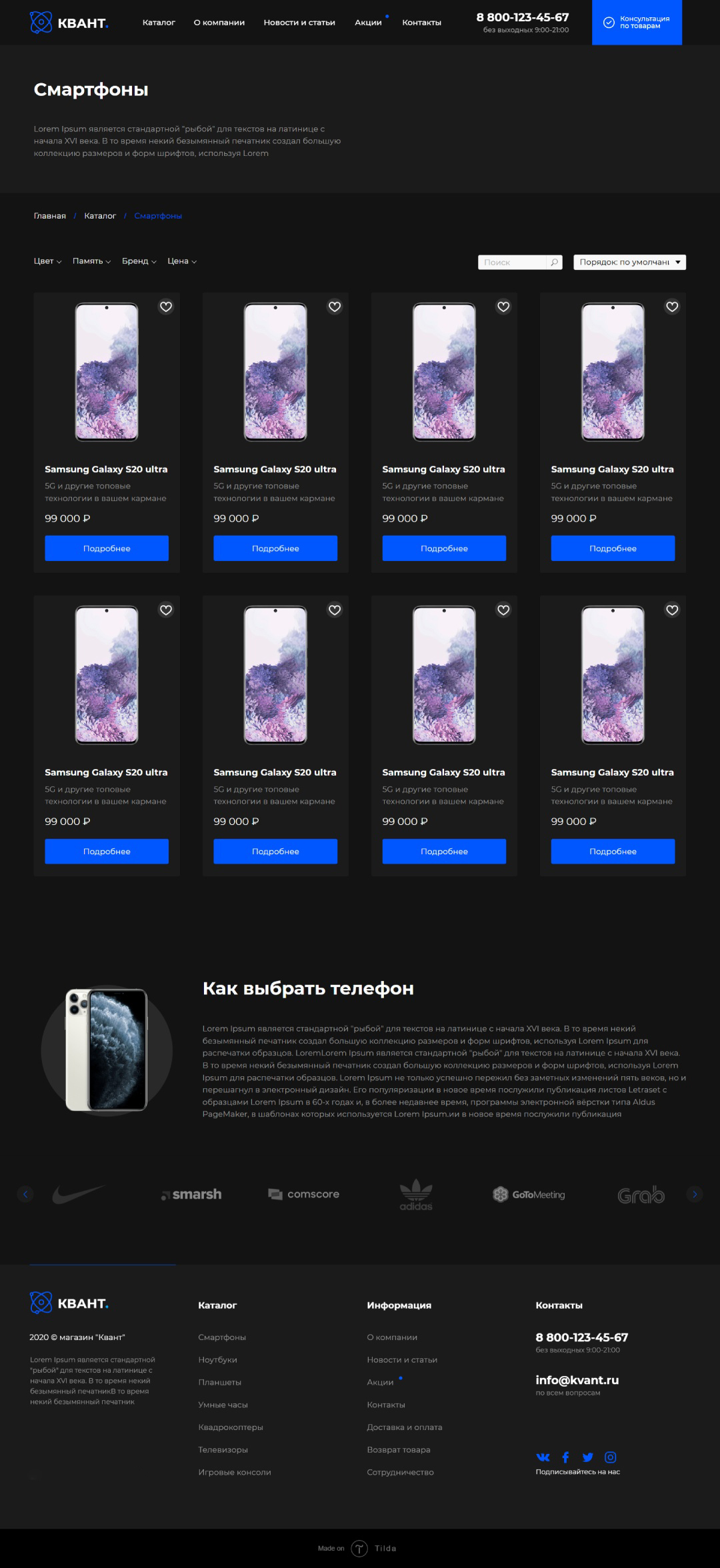Toggle favorite heart on second bottom-row card
The width and height of the screenshot is (720, 1568).
pos(335,610)
